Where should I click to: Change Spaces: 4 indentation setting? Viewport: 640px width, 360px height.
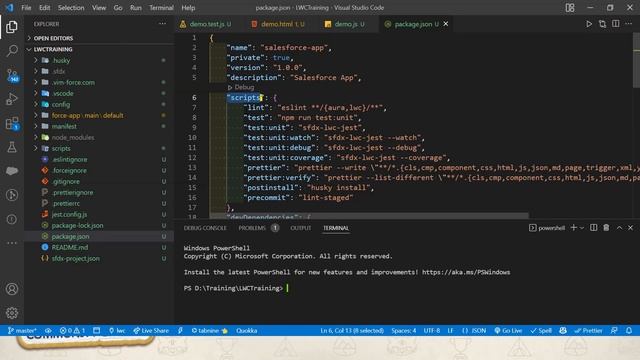pos(404,331)
